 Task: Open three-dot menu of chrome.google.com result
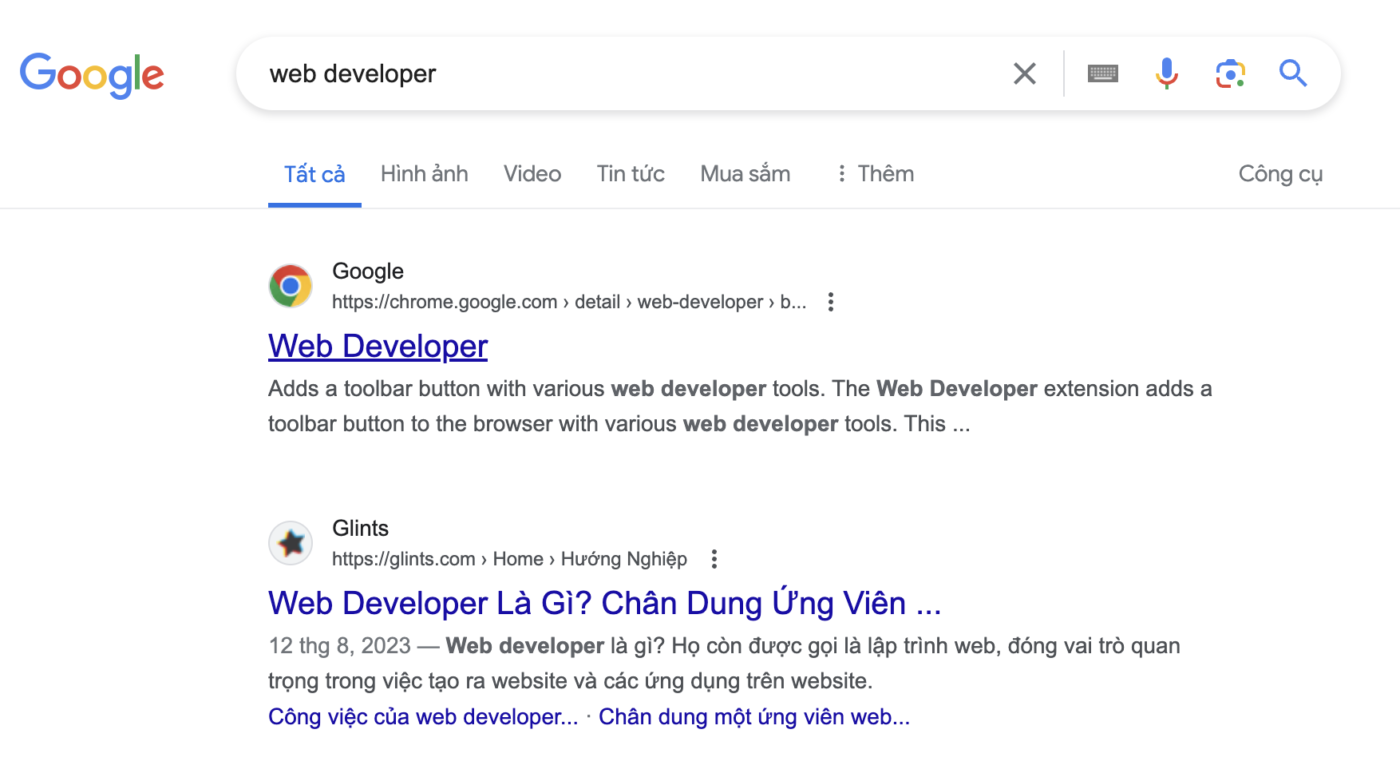coord(830,302)
